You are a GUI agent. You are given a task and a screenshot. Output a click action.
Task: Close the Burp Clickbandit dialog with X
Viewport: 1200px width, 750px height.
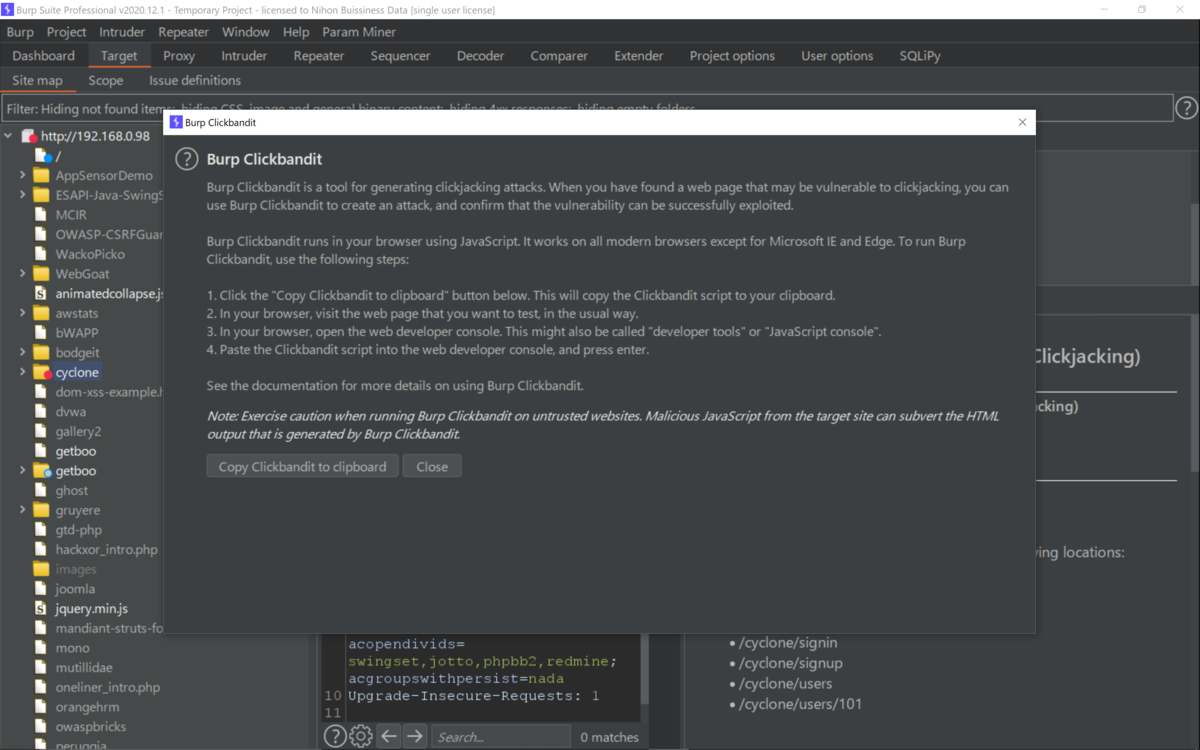pyautogui.click(x=1022, y=122)
